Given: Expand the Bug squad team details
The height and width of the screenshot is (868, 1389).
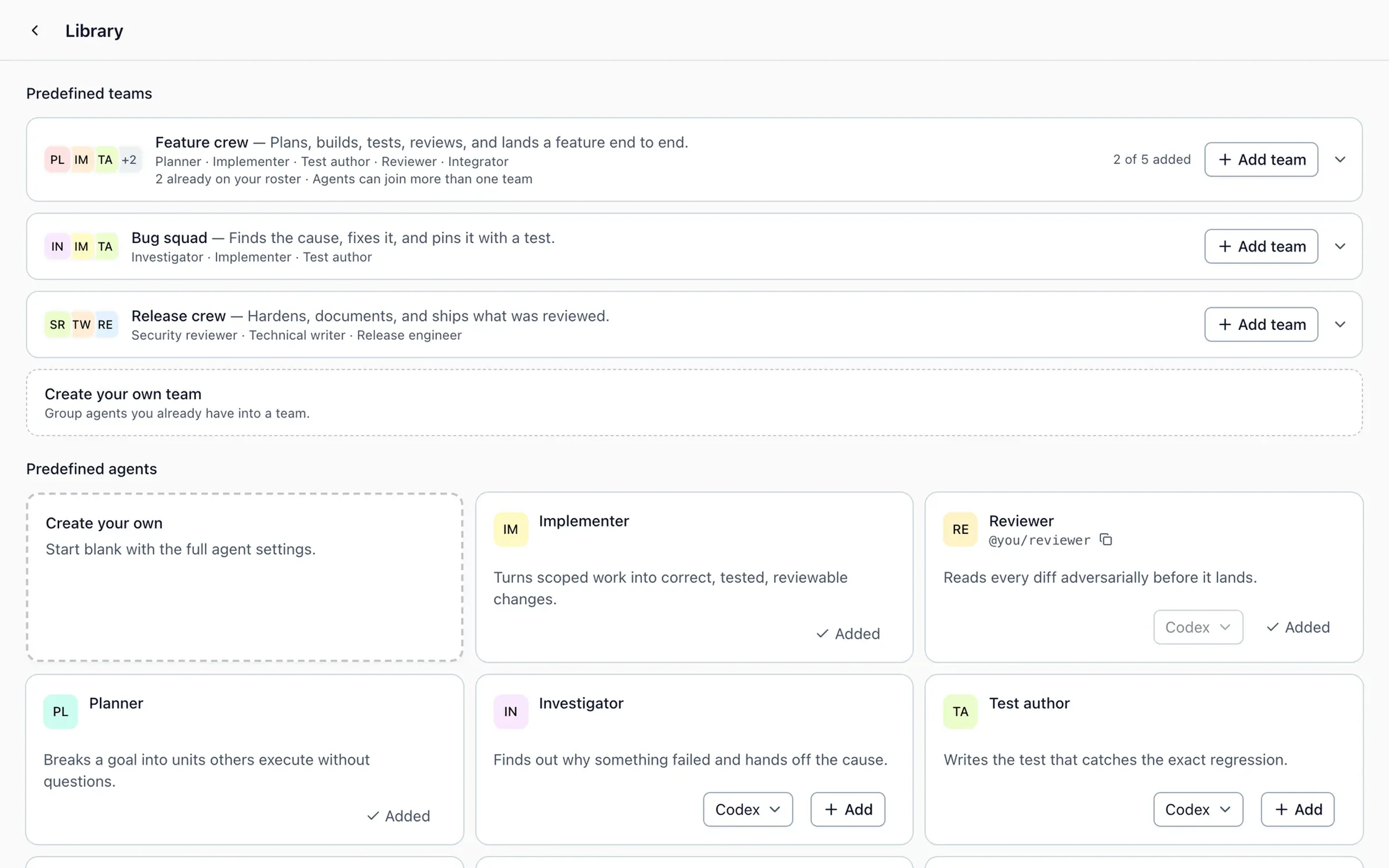Looking at the screenshot, I should click(x=1340, y=247).
